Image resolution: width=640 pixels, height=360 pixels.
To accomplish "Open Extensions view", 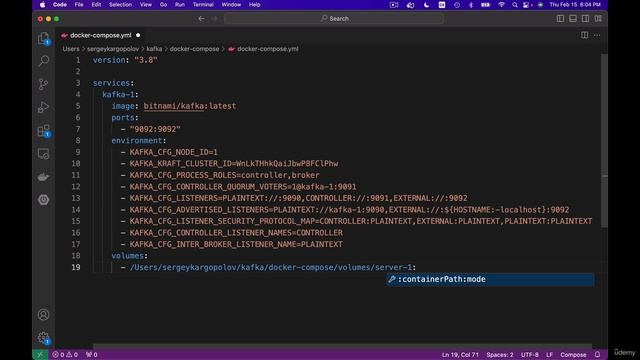I will pyautogui.click(x=43, y=131).
